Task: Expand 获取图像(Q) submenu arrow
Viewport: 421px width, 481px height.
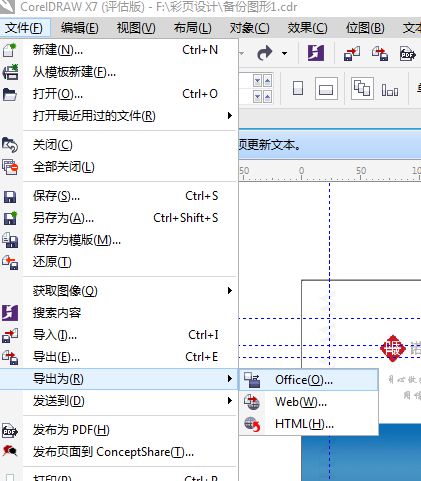Action: pos(229,291)
